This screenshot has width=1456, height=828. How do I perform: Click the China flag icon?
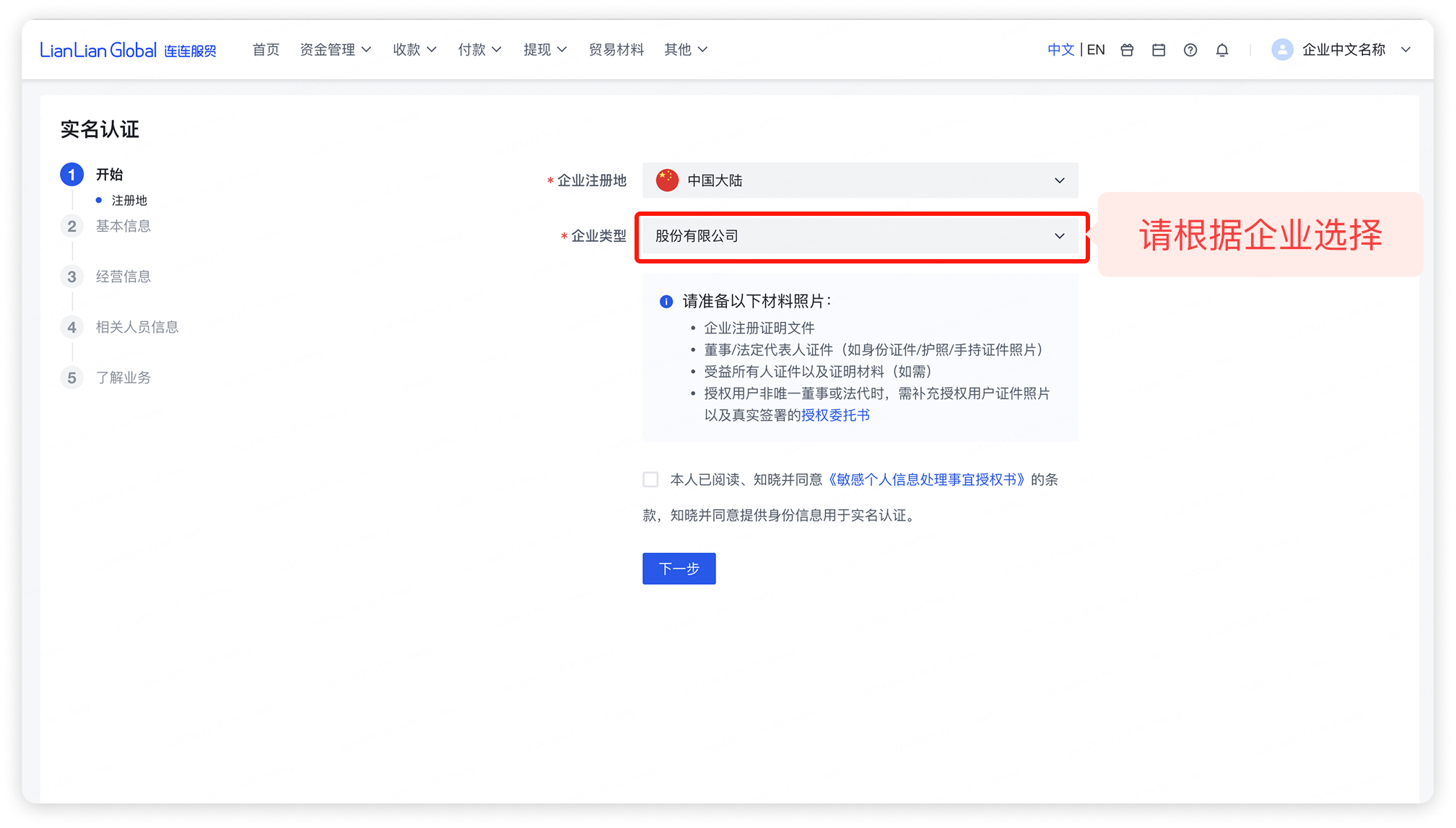point(667,180)
